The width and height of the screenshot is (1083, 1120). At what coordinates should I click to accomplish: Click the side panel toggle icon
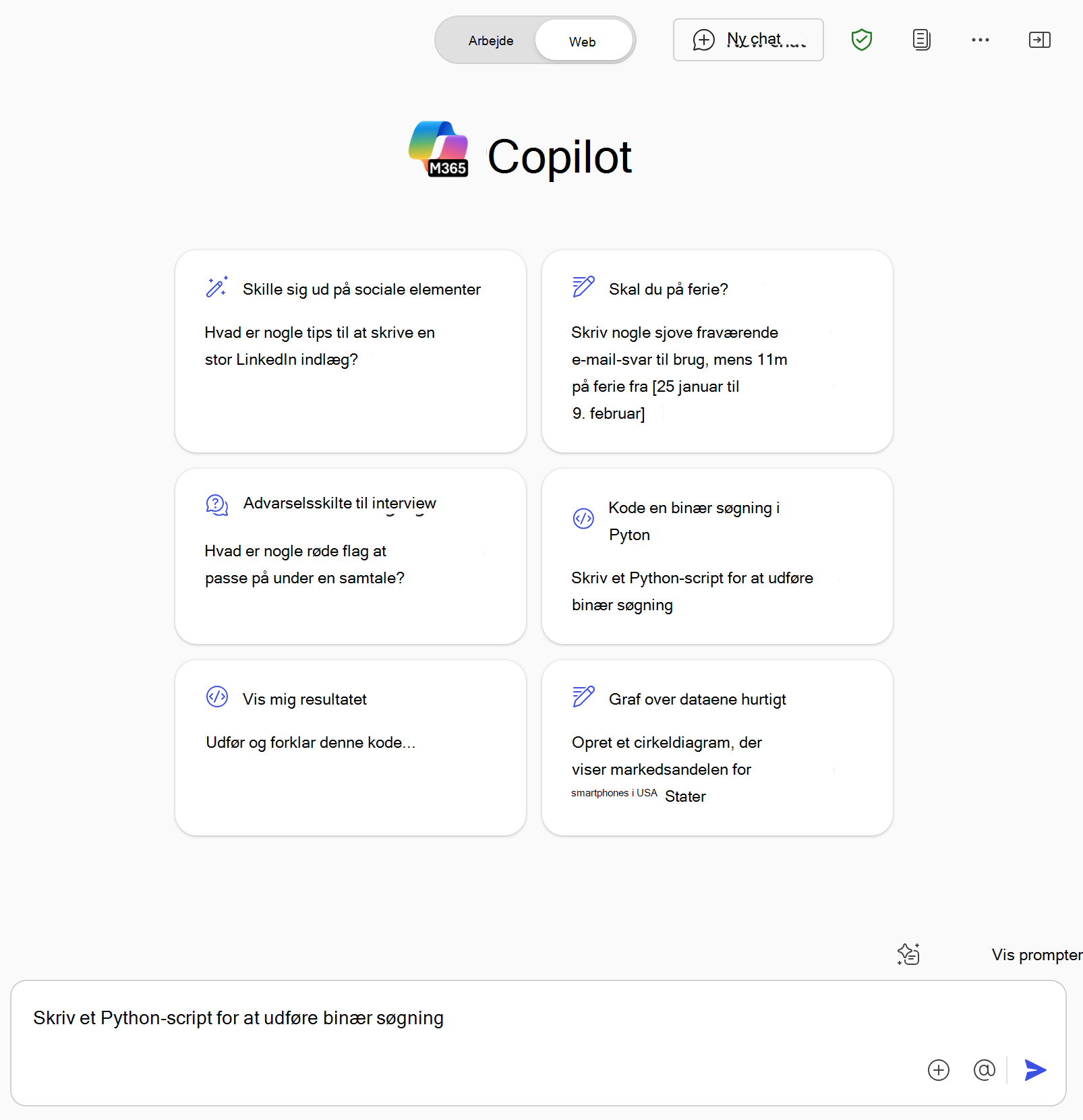point(1039,40)
